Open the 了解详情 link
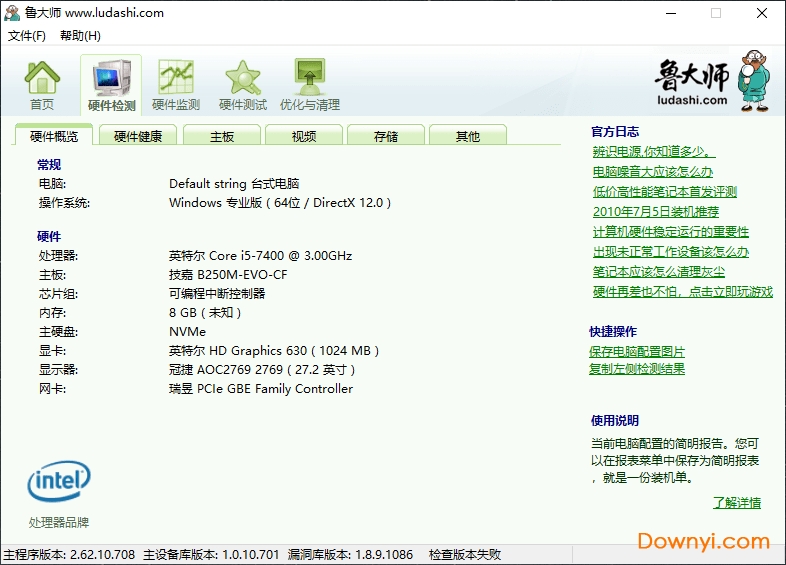The height and width of the screenshot is (565, 786). [737, 502]
